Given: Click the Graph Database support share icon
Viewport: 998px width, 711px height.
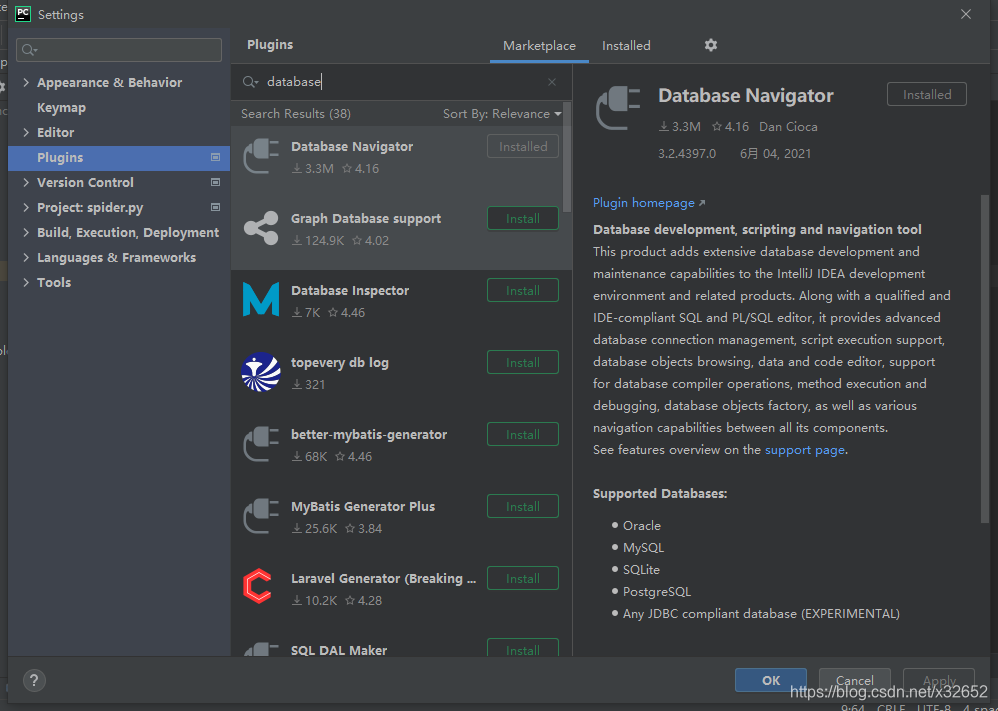Looking at the screenshot, I should click(x=261, y=229).
